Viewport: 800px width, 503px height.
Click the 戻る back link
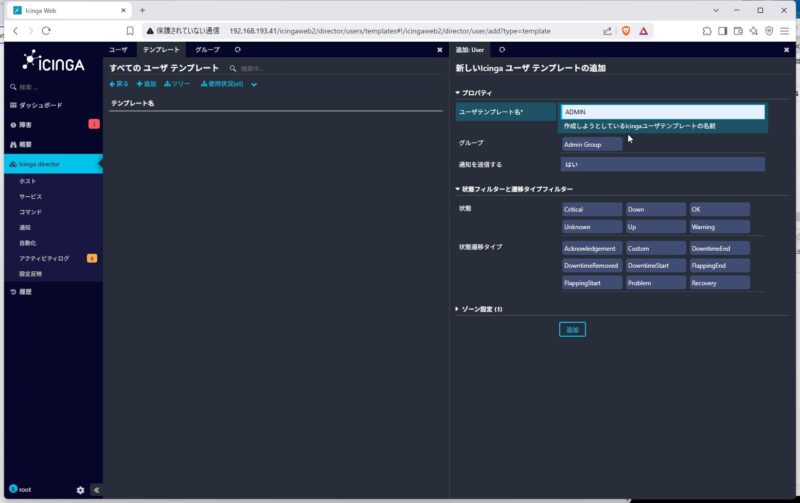click(119, 84)
